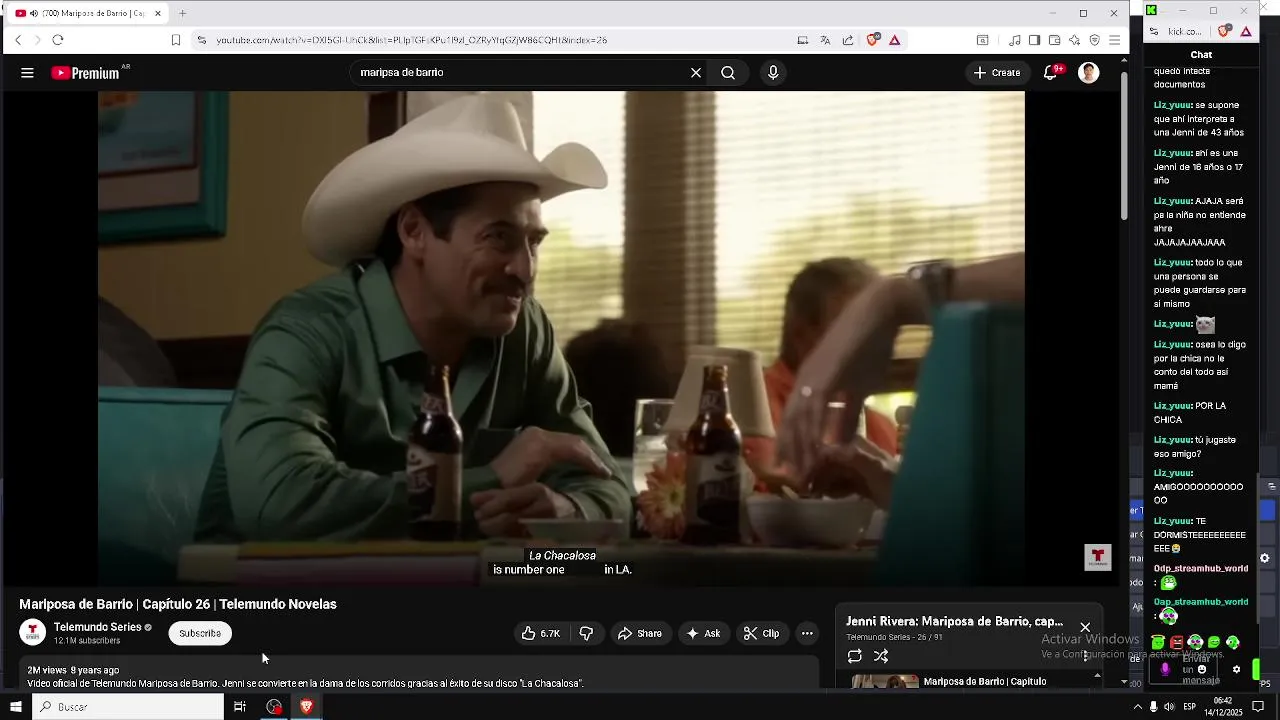Viewport: 1280px width, 720px height.
Task: Create a Clip with scissors button
Action: pos(761,633)
